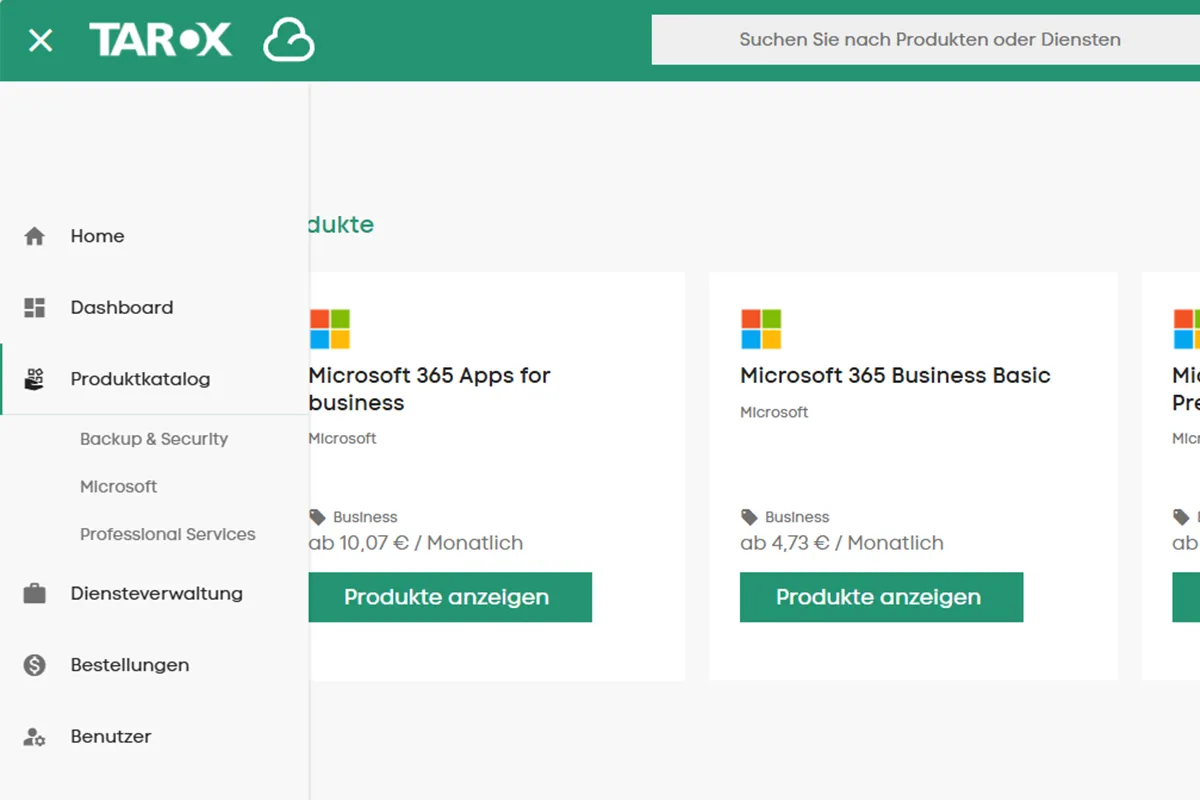Collapse the Produktkatalog menu section
Screen dimensions: 1200x800
(140, 379)
